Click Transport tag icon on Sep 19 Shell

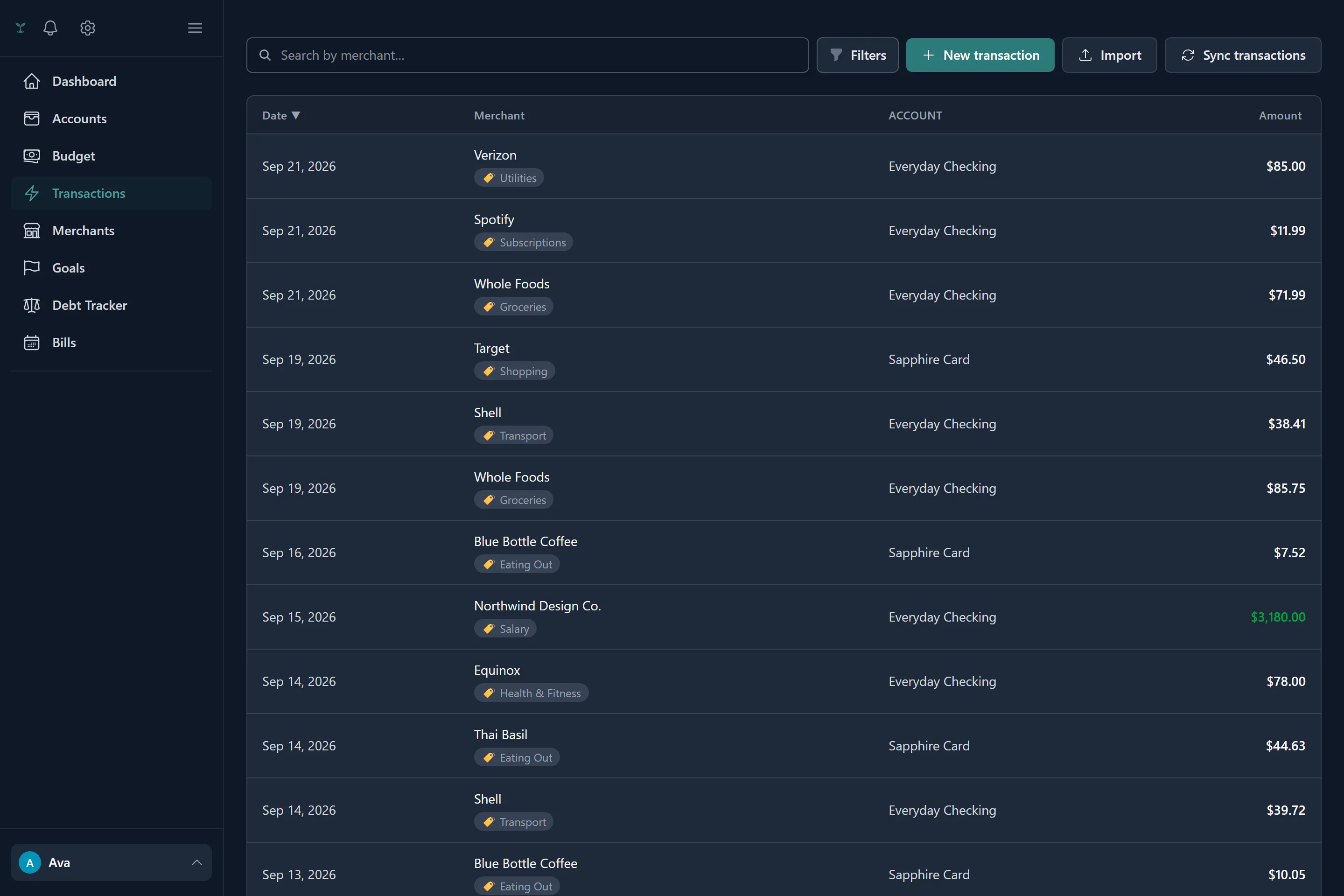[489, 435]
